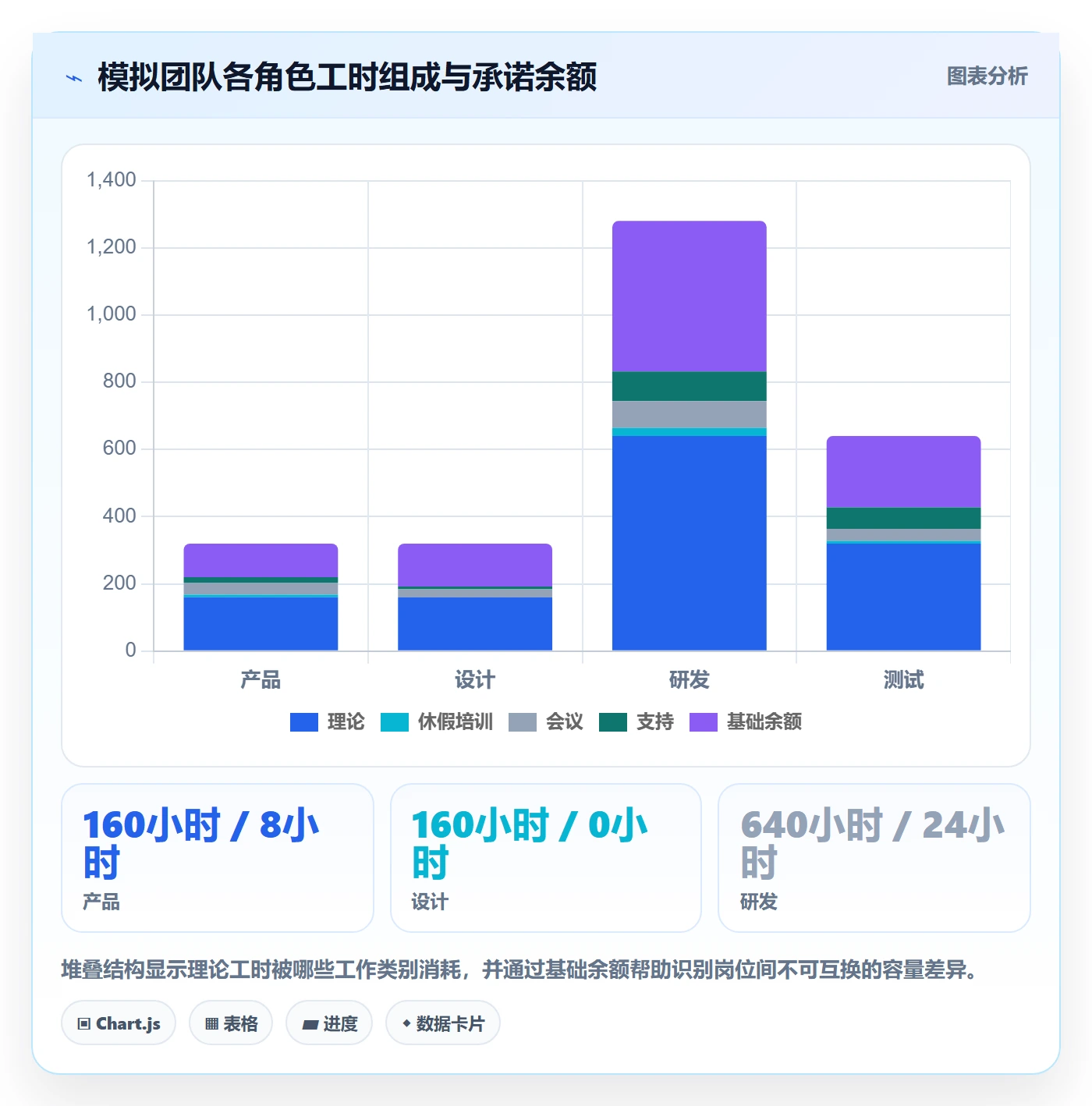Click the purple 基础余额 segment of 产品 bar
The width and height of the screenshot is (1092, 1106).
(x=261, y=560)
